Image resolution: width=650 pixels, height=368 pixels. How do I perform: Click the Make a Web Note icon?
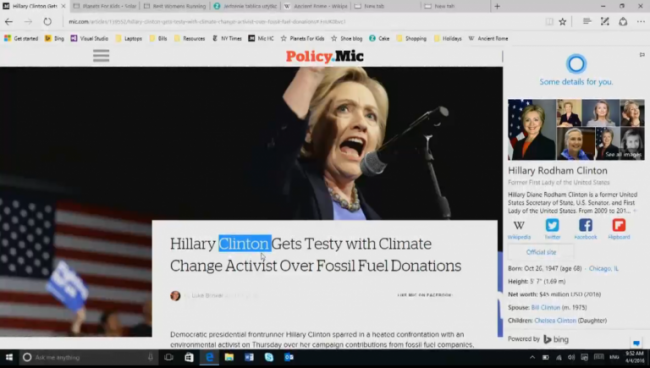[605, 22]
